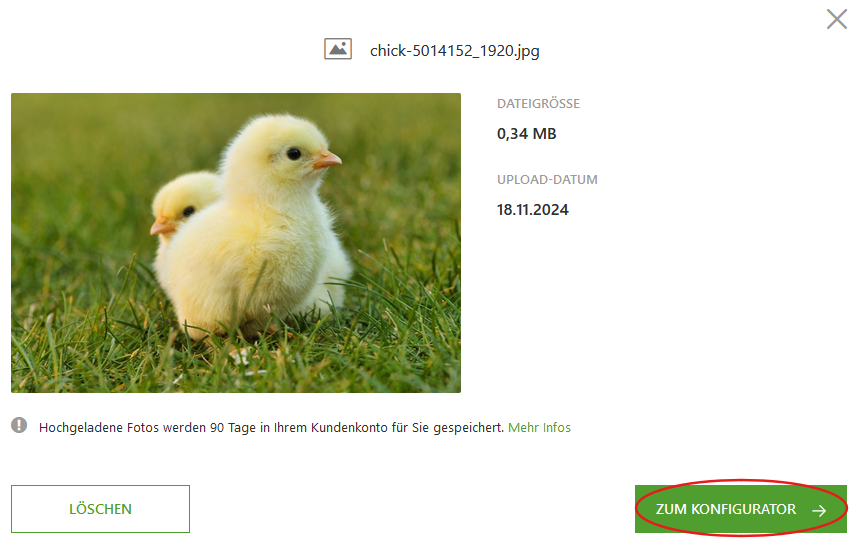
Task: Click the UPLOAD-DATUM label
Action: coord(547,179)
